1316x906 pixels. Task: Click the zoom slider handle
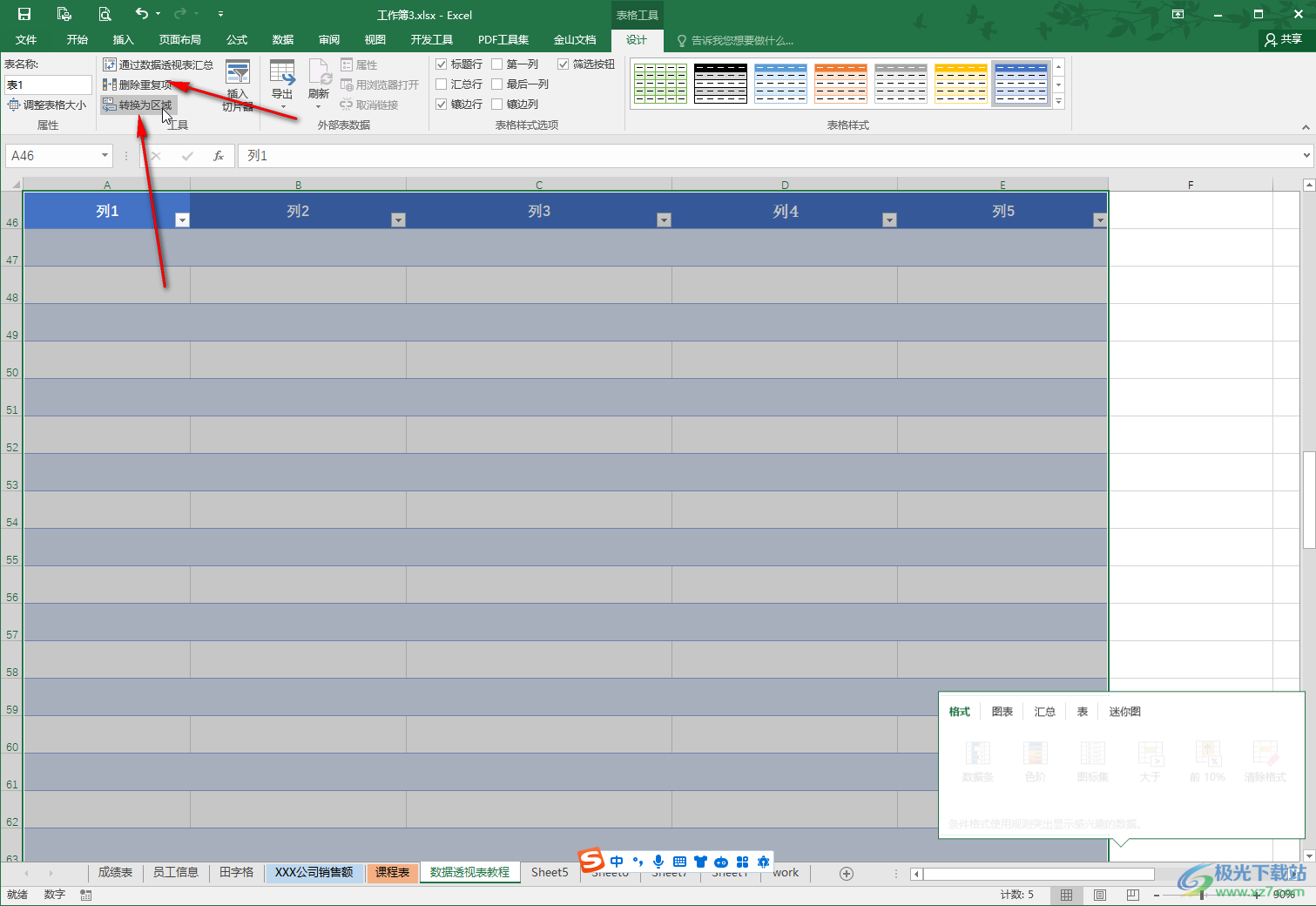[1202, 895]
